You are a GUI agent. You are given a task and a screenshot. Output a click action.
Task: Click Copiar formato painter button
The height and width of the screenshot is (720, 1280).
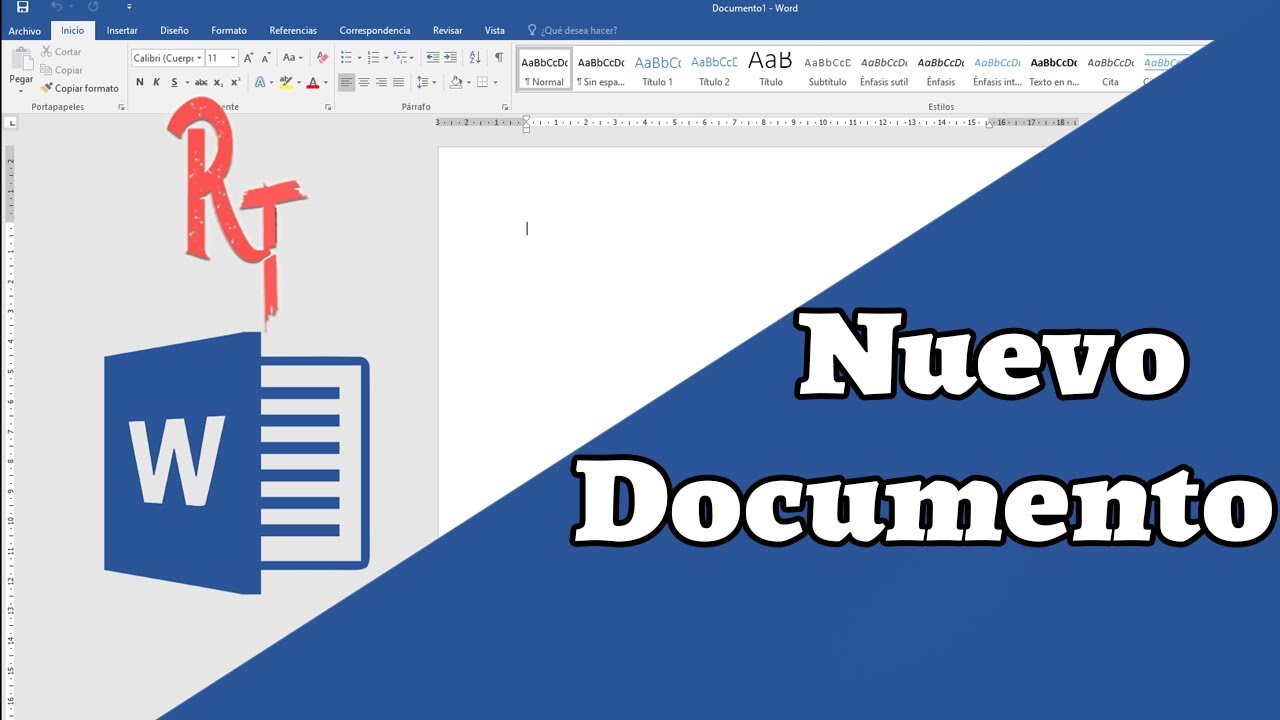tap(79, 88)
